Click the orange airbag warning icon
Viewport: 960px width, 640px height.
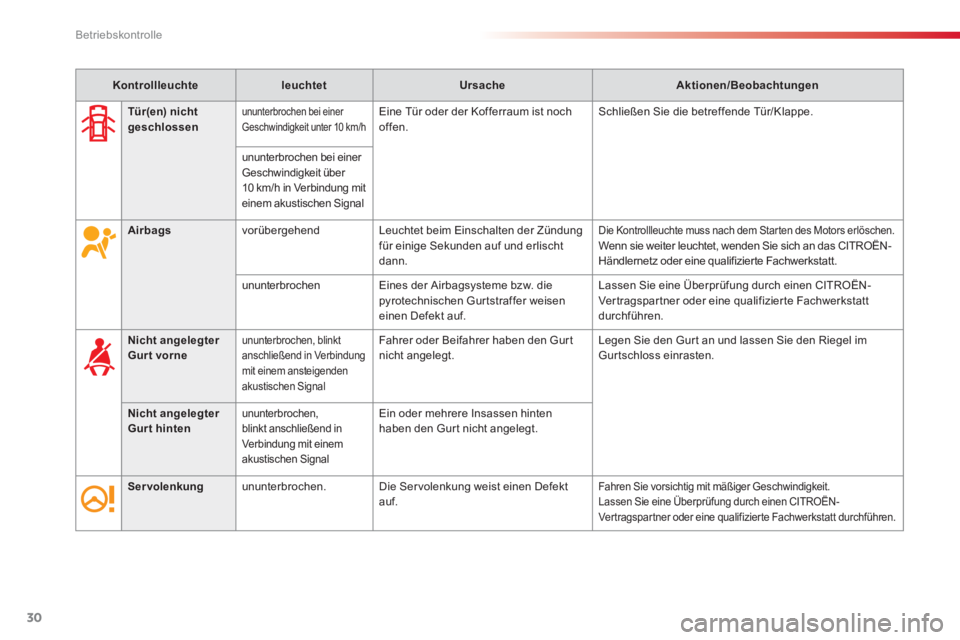(x=98, y=242)
